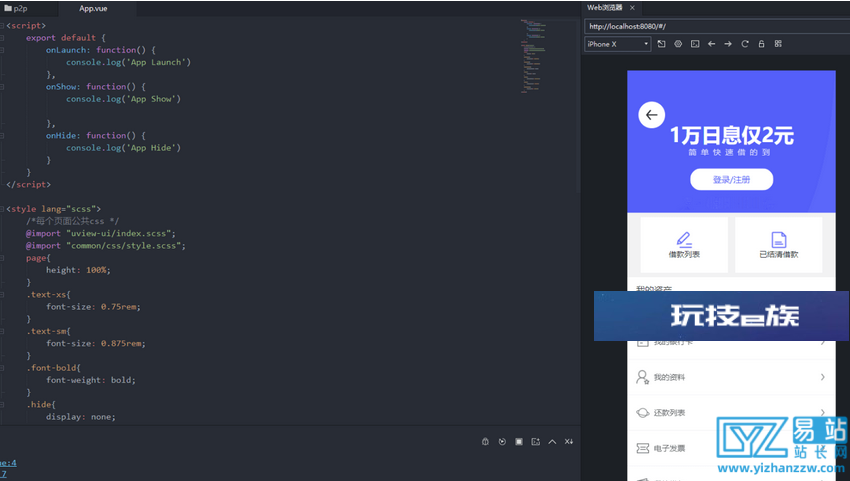Image resolution: width=850 pixels, height=481 pixels.
Task: Open the iPhone X device dropdown
Action: (x=617, y=44)
